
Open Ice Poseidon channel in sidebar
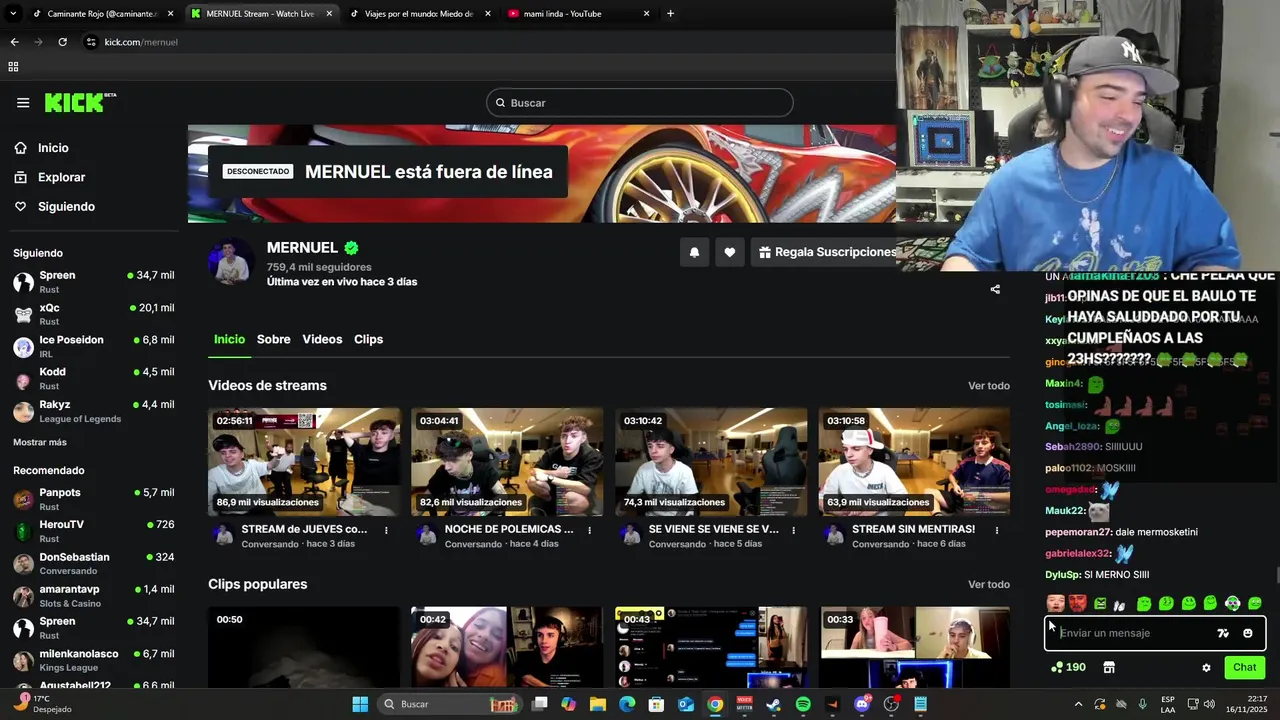[93, 346]
